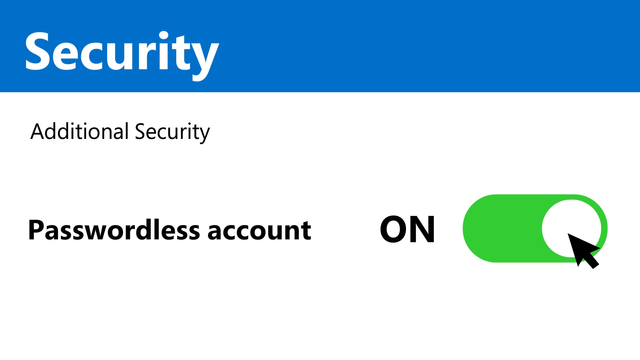Viewport: 640px width, 360px height.
Task: Select the Passwordless account label
Action: click(169, 230)
